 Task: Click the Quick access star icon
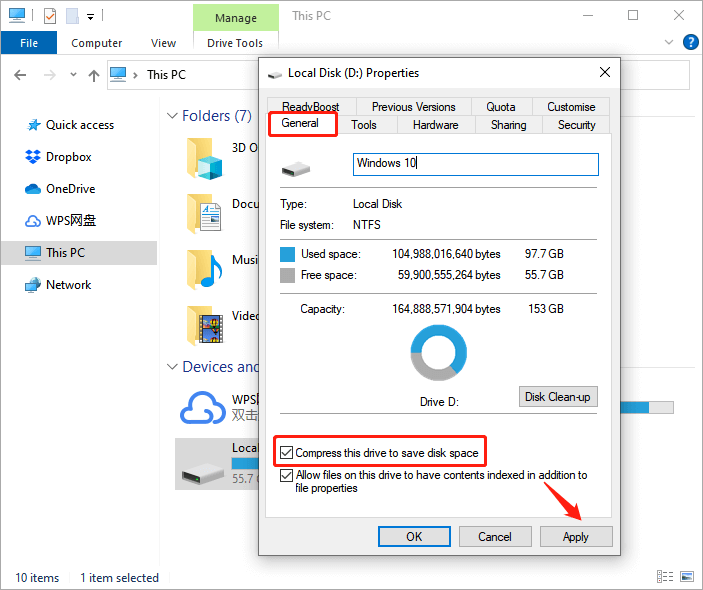(33, 125)
